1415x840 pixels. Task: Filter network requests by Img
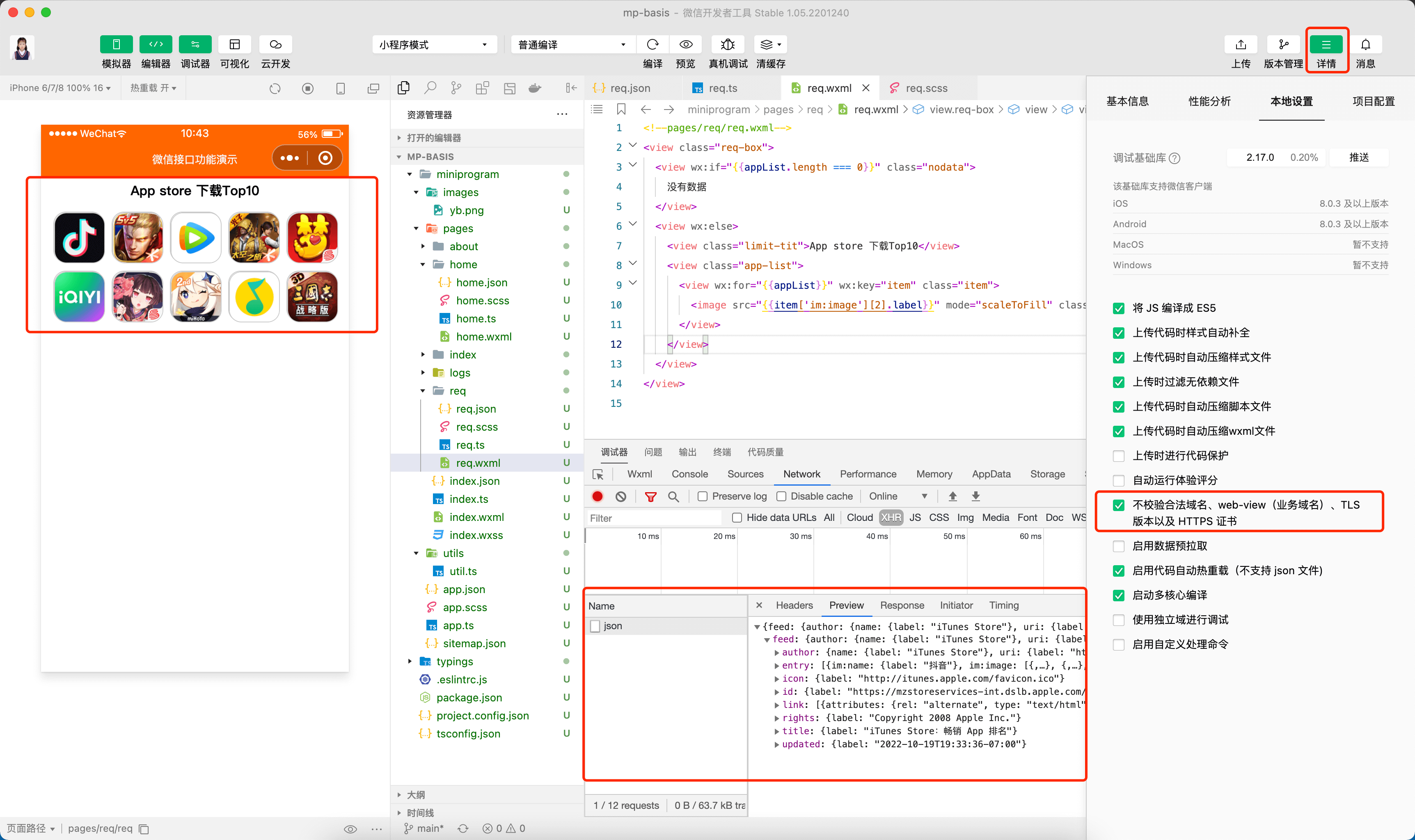tap(965, 517)
